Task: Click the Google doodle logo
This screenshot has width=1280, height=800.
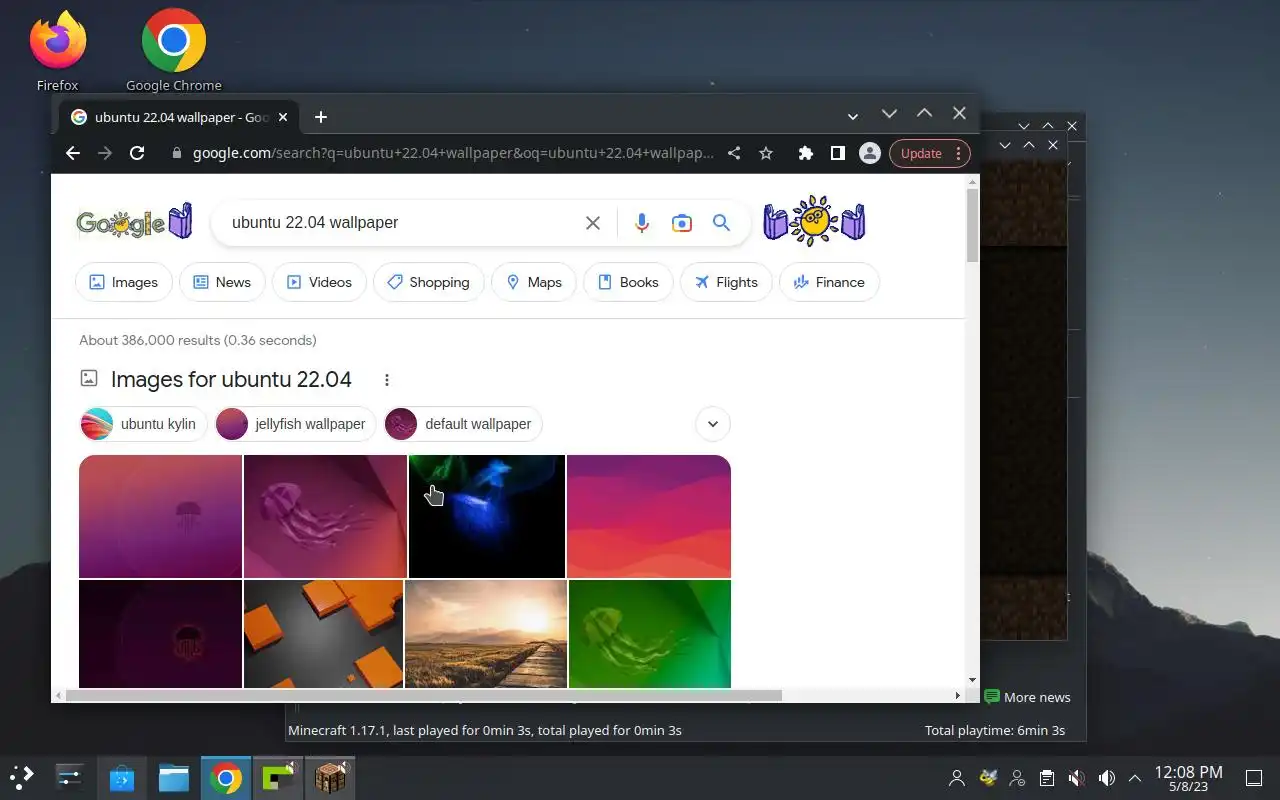Action: pyautogui.click(x=134, y=222)
